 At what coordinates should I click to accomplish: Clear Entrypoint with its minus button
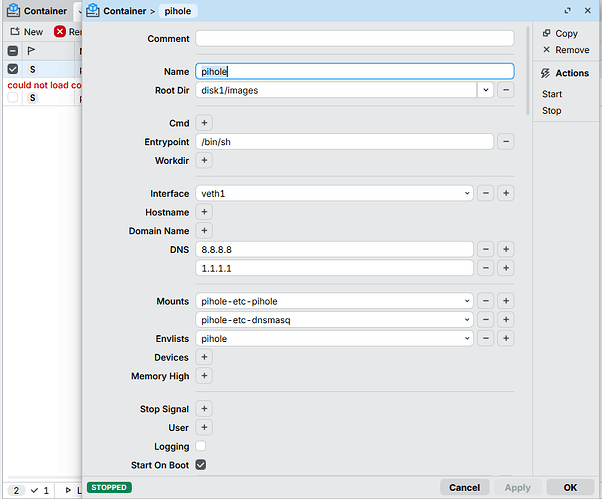(x=506, y=142)
